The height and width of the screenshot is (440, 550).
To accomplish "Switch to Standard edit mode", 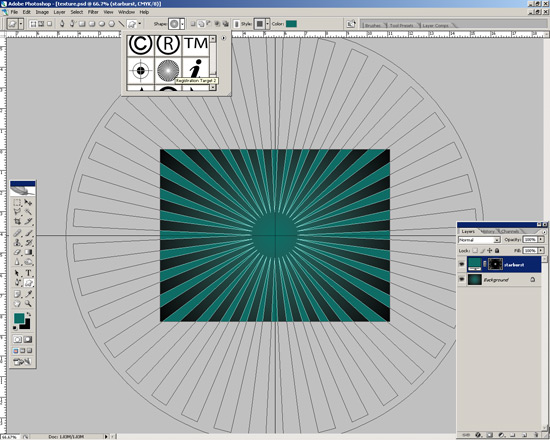I will pyautogui.click(x=18, y=339).
